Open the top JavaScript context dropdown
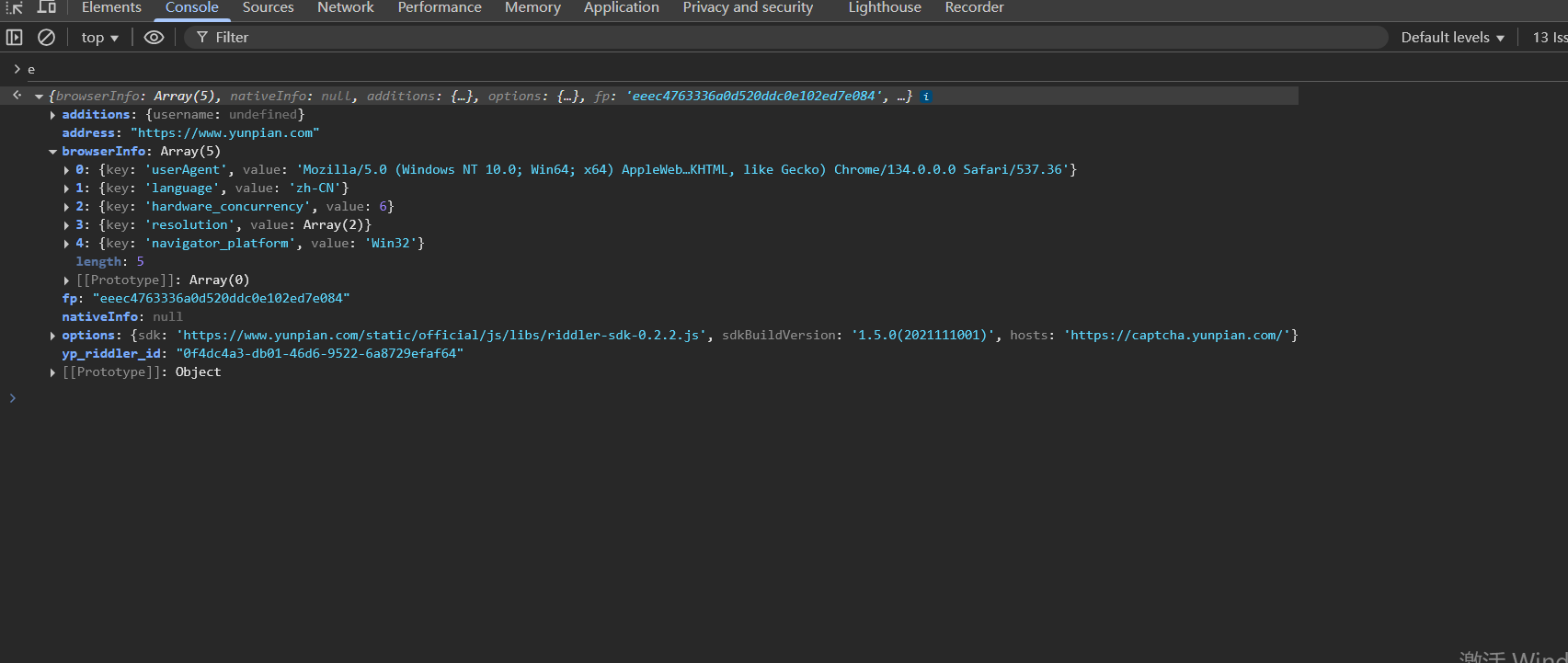 tap(99, 38)
